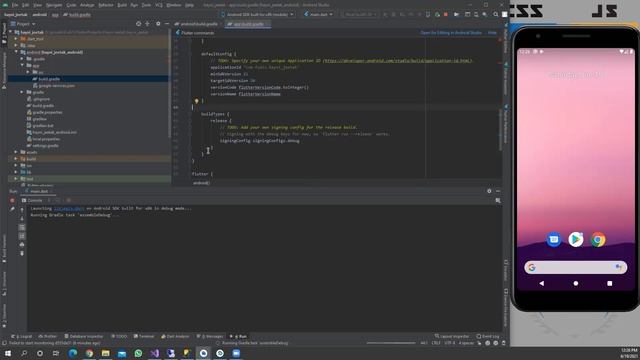Image resolution: width=640 pixels, height=360 pixels.
Task: Click the developer.android.com URL in the code comment
Action: coord(397,61)
